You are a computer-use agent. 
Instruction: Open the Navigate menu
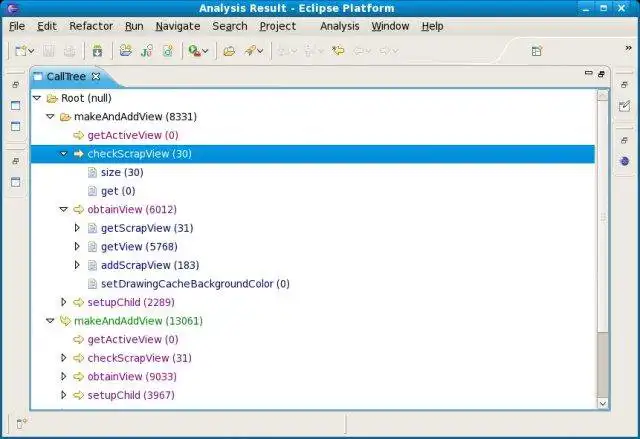pos(178,27)
